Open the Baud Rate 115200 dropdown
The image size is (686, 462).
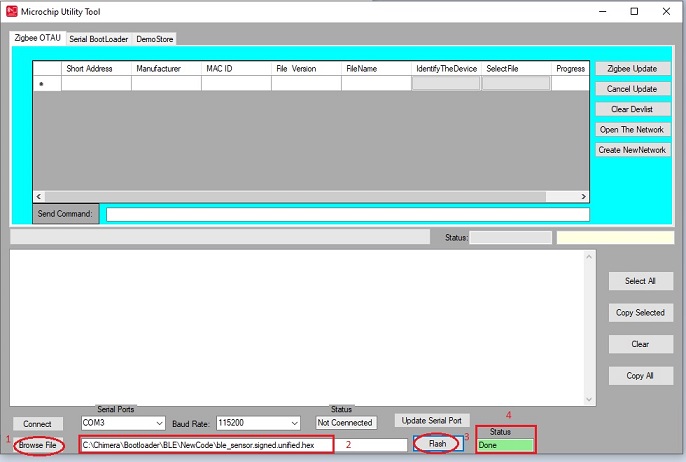[x=293, y=423]
